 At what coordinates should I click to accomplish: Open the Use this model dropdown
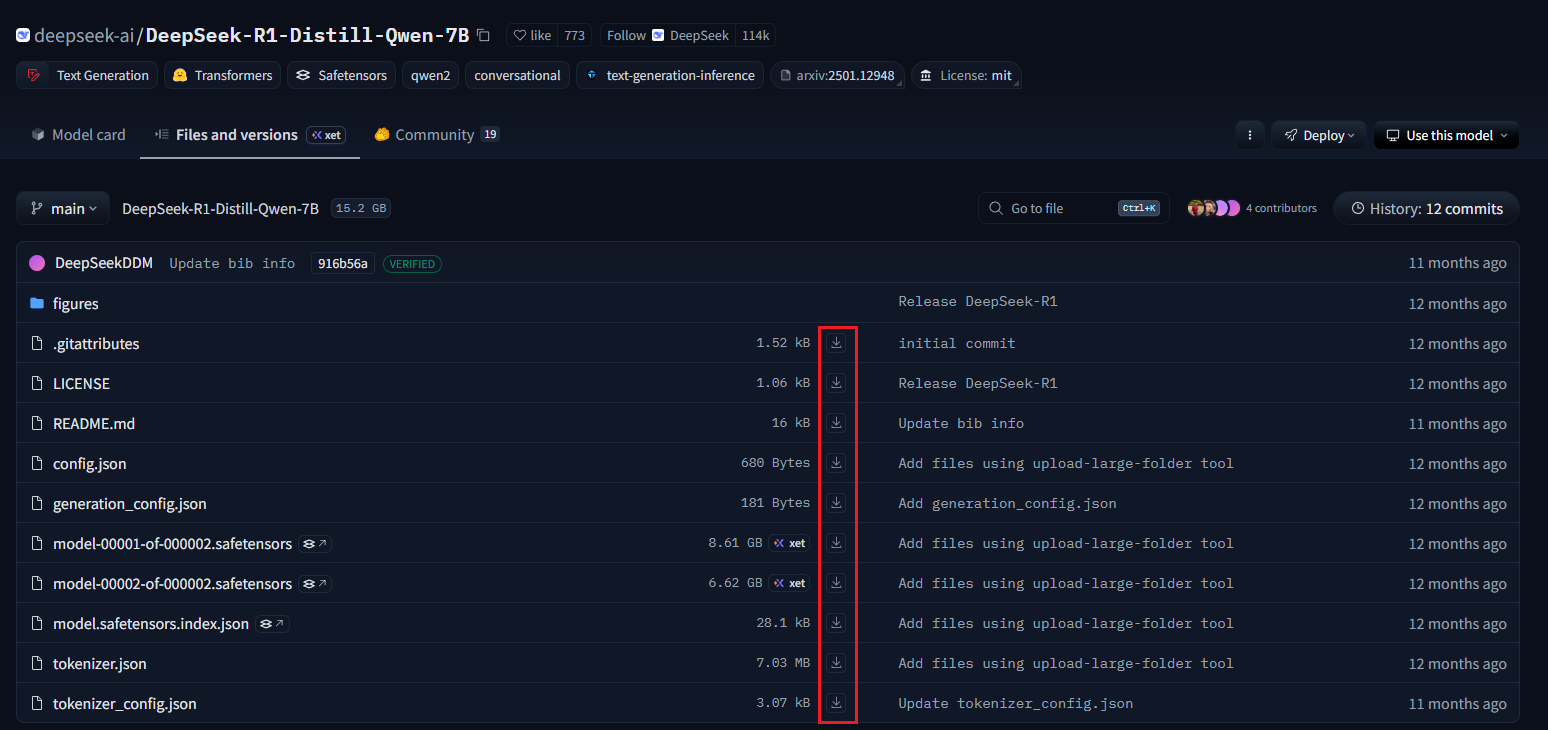1446,135
